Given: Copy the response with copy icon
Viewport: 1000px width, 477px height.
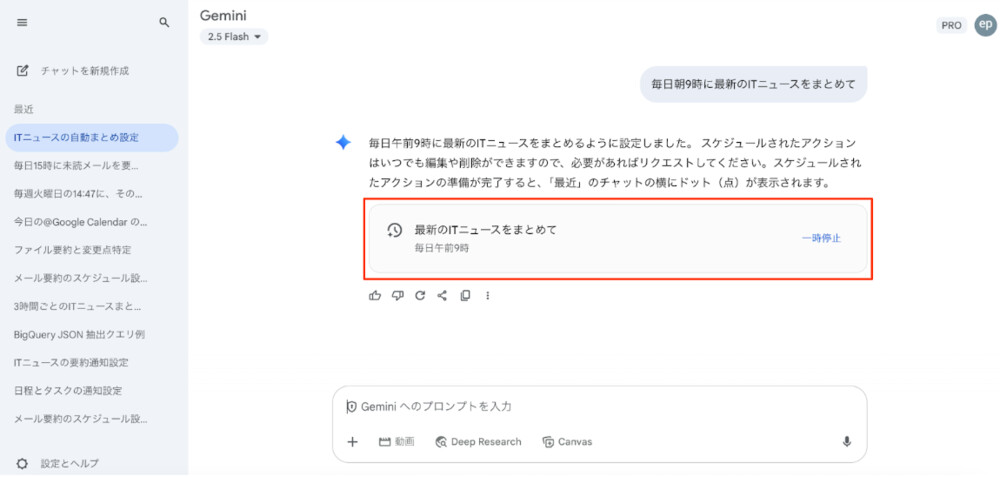Looking at the screenshot, I should [465, 295].
